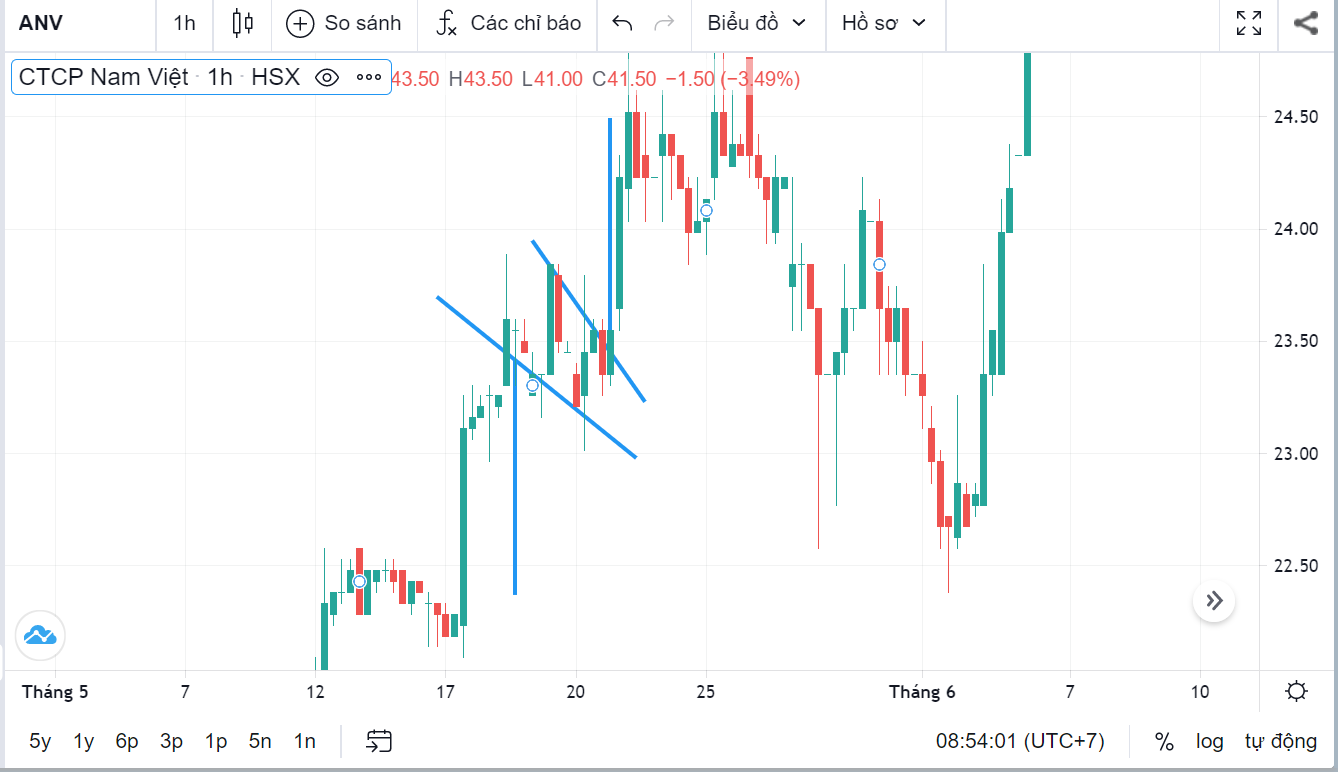Click the marker circle near 23.85 price
This screenshot has height=772, width=1338.
point(879,264)
